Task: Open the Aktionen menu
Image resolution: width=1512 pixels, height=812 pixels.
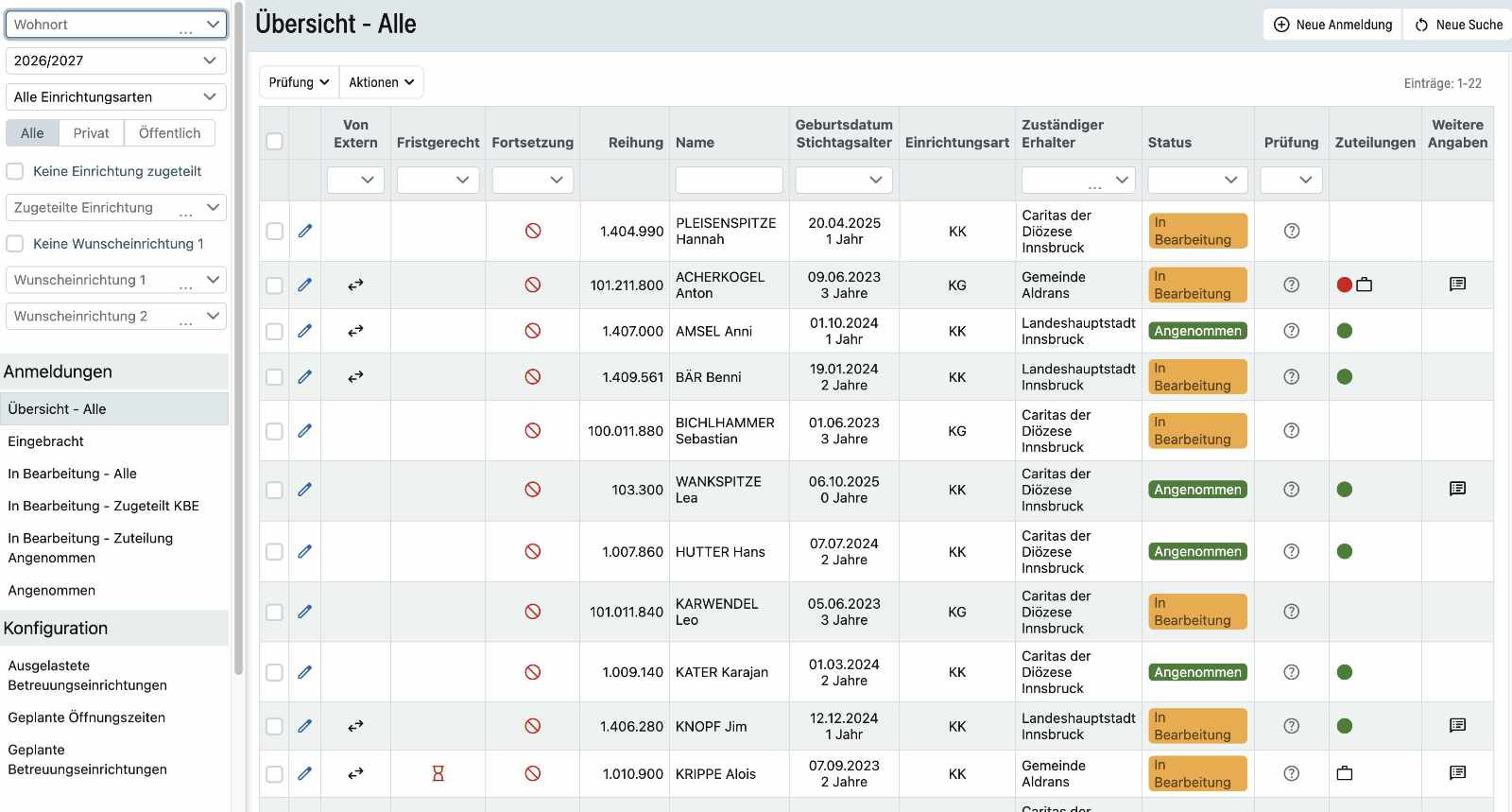Action: coord(381,82)
